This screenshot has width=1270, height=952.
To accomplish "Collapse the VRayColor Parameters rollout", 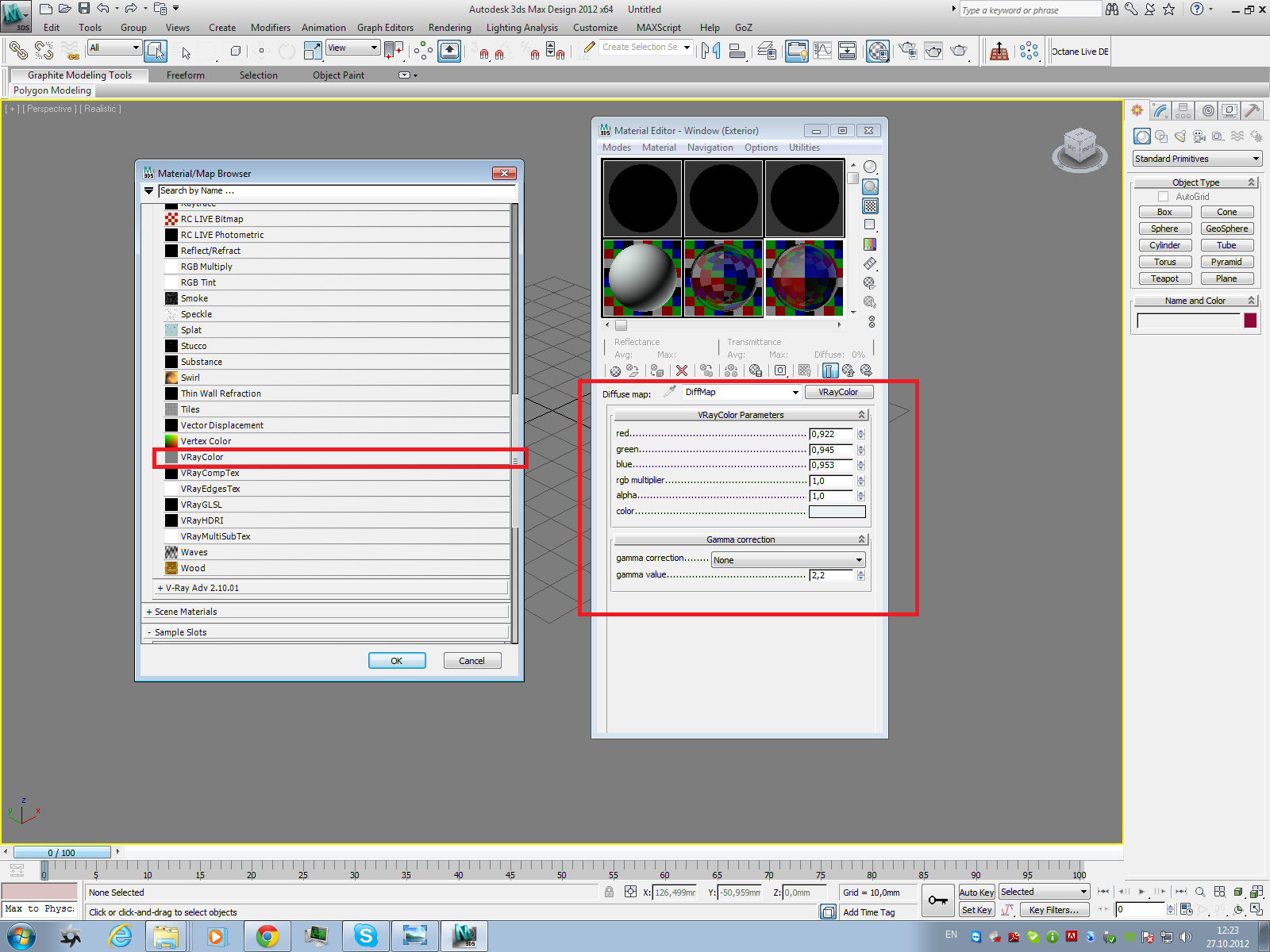I will (x=741, y=415).
